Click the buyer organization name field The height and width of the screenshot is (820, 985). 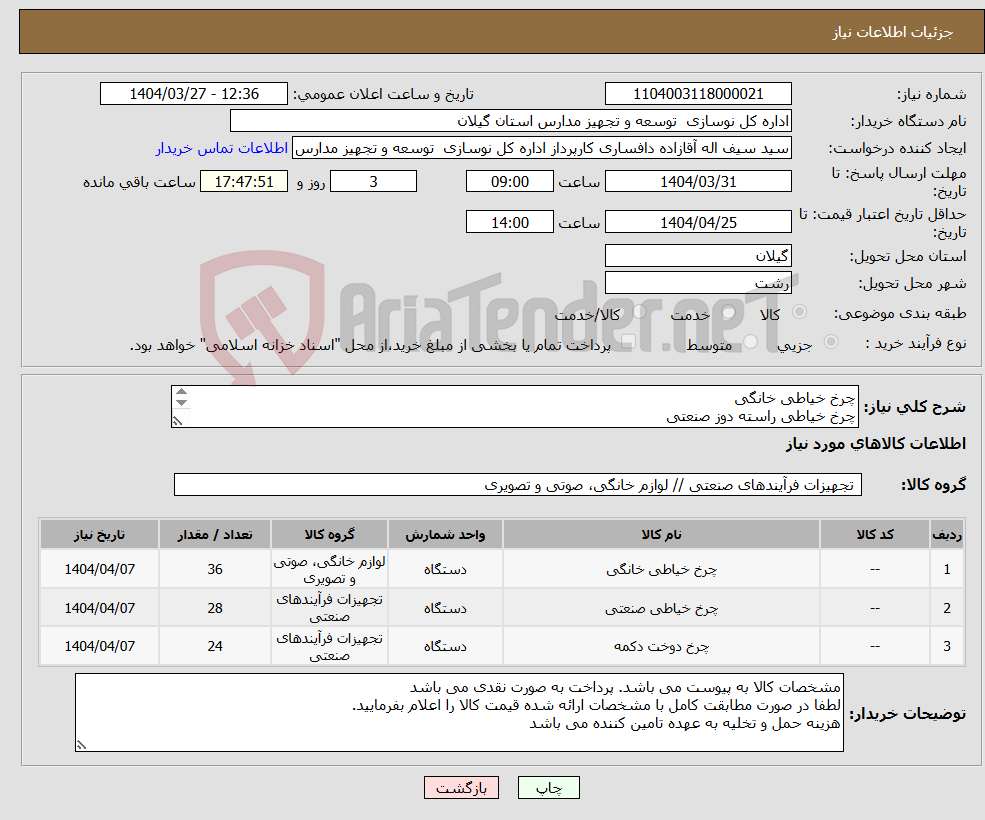(x=511, y=121)
